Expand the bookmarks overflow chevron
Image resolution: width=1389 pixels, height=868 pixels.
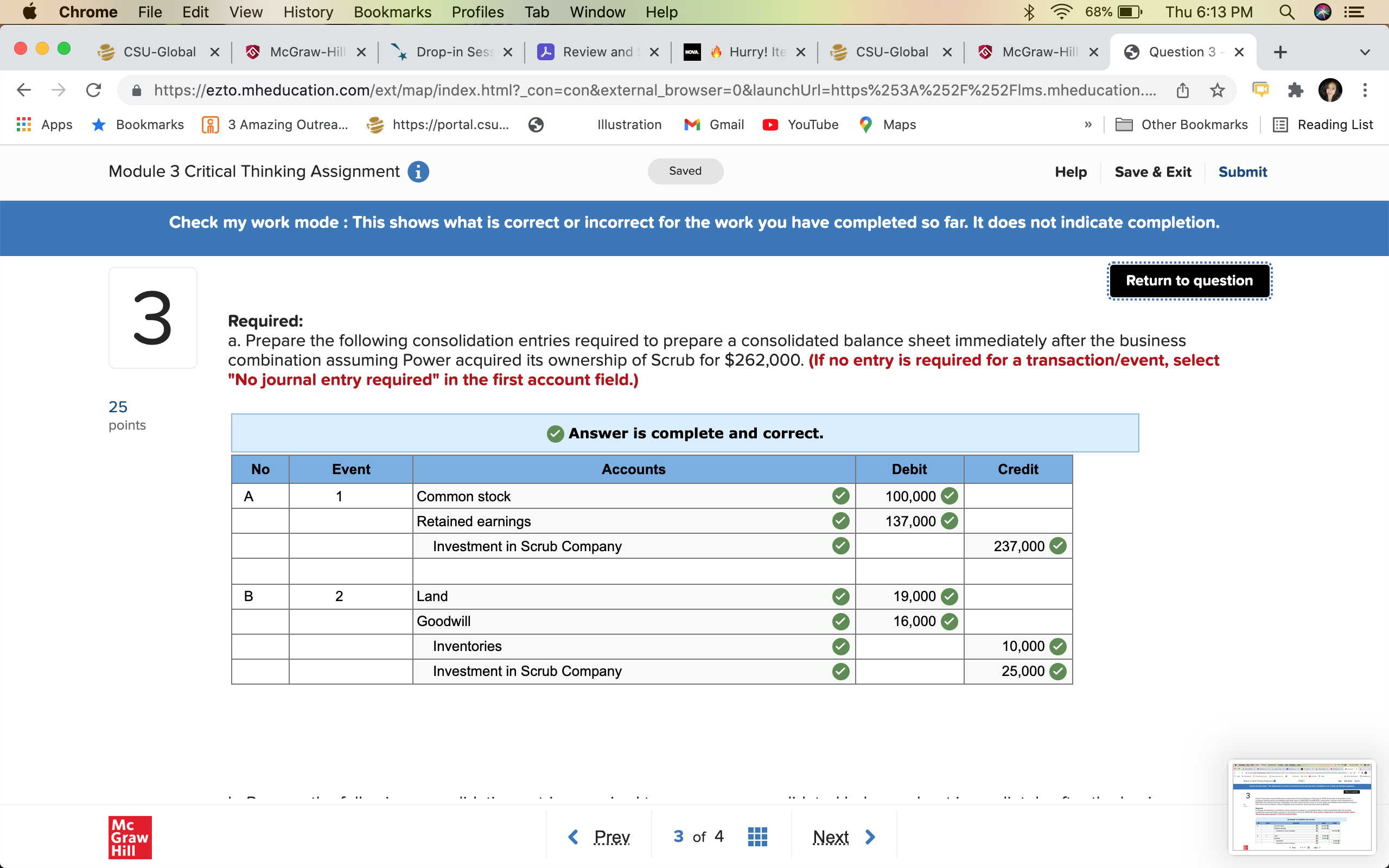pos(1087,125)
